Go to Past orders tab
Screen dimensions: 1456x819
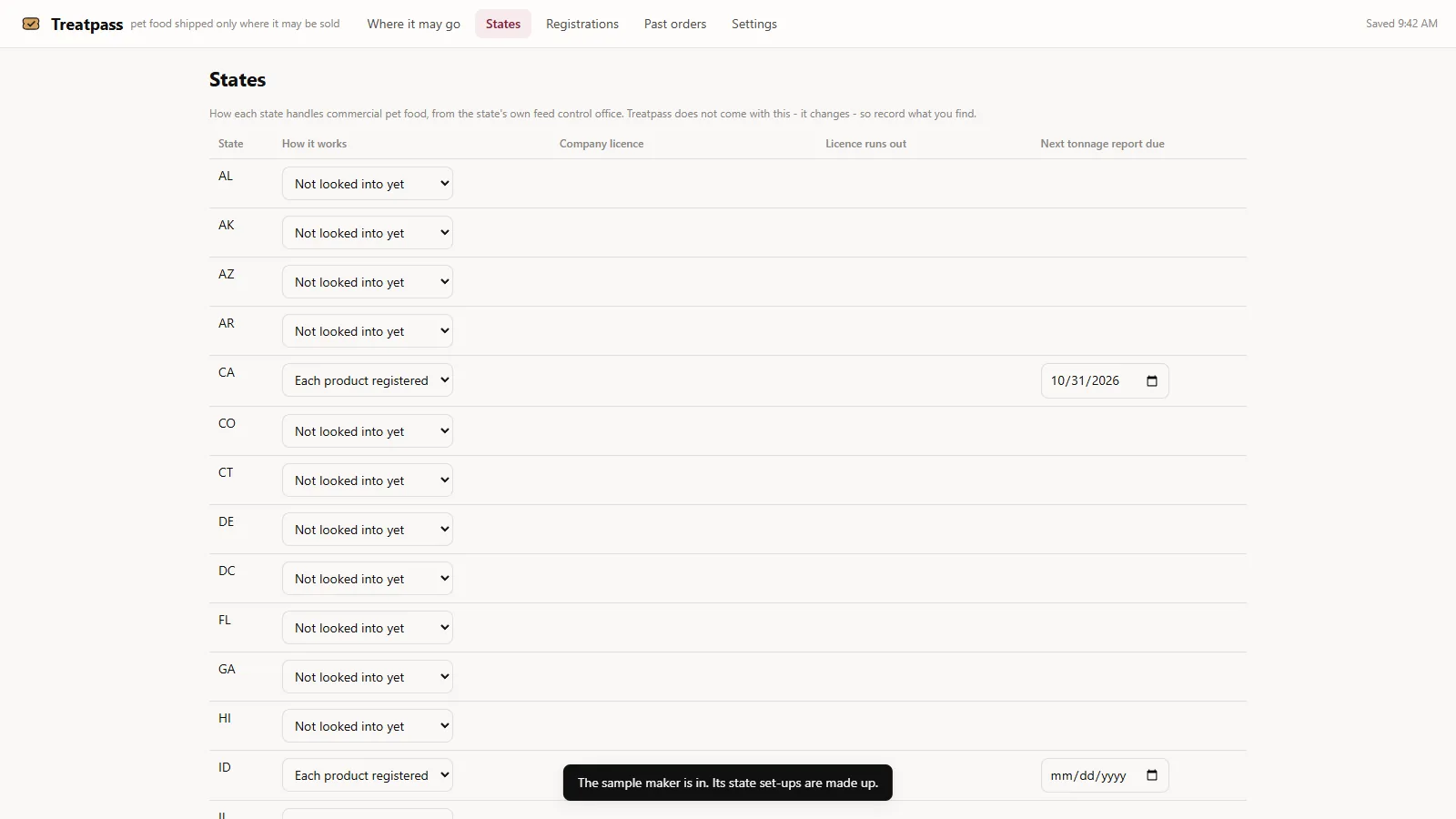coord(675,24)
